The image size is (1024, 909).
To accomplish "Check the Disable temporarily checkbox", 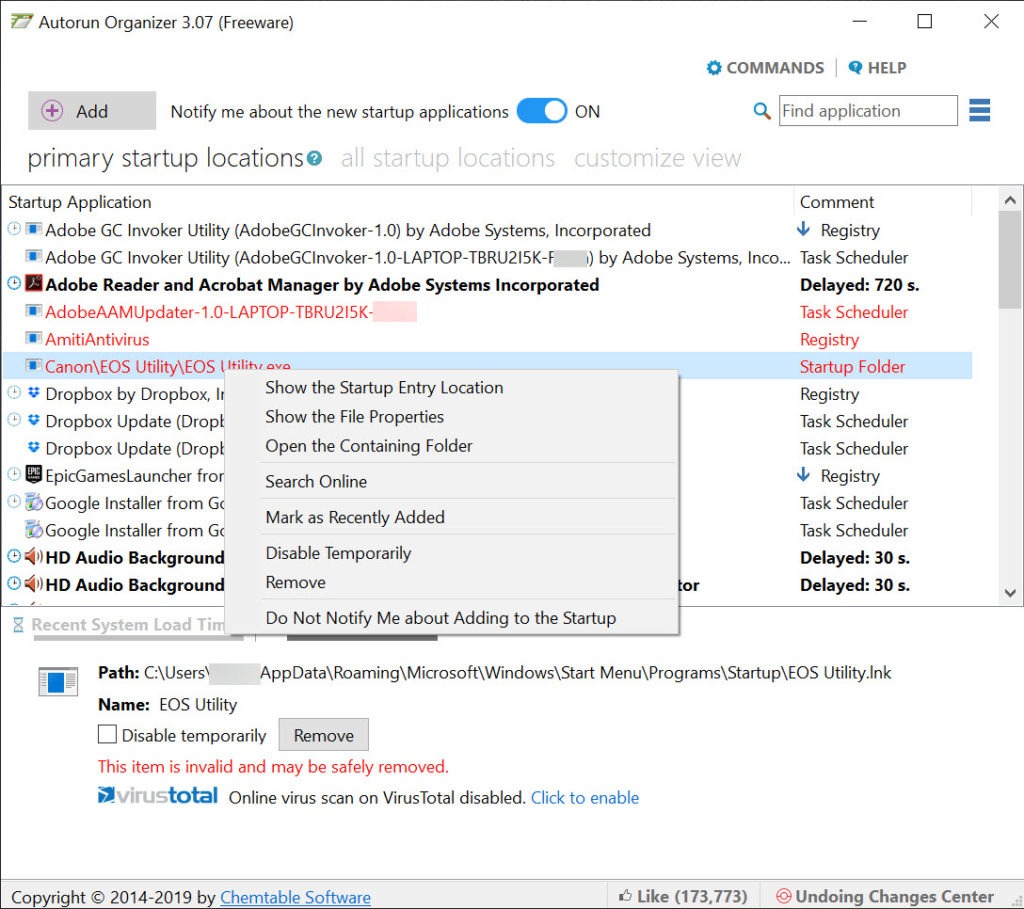I will click(107, 735).
